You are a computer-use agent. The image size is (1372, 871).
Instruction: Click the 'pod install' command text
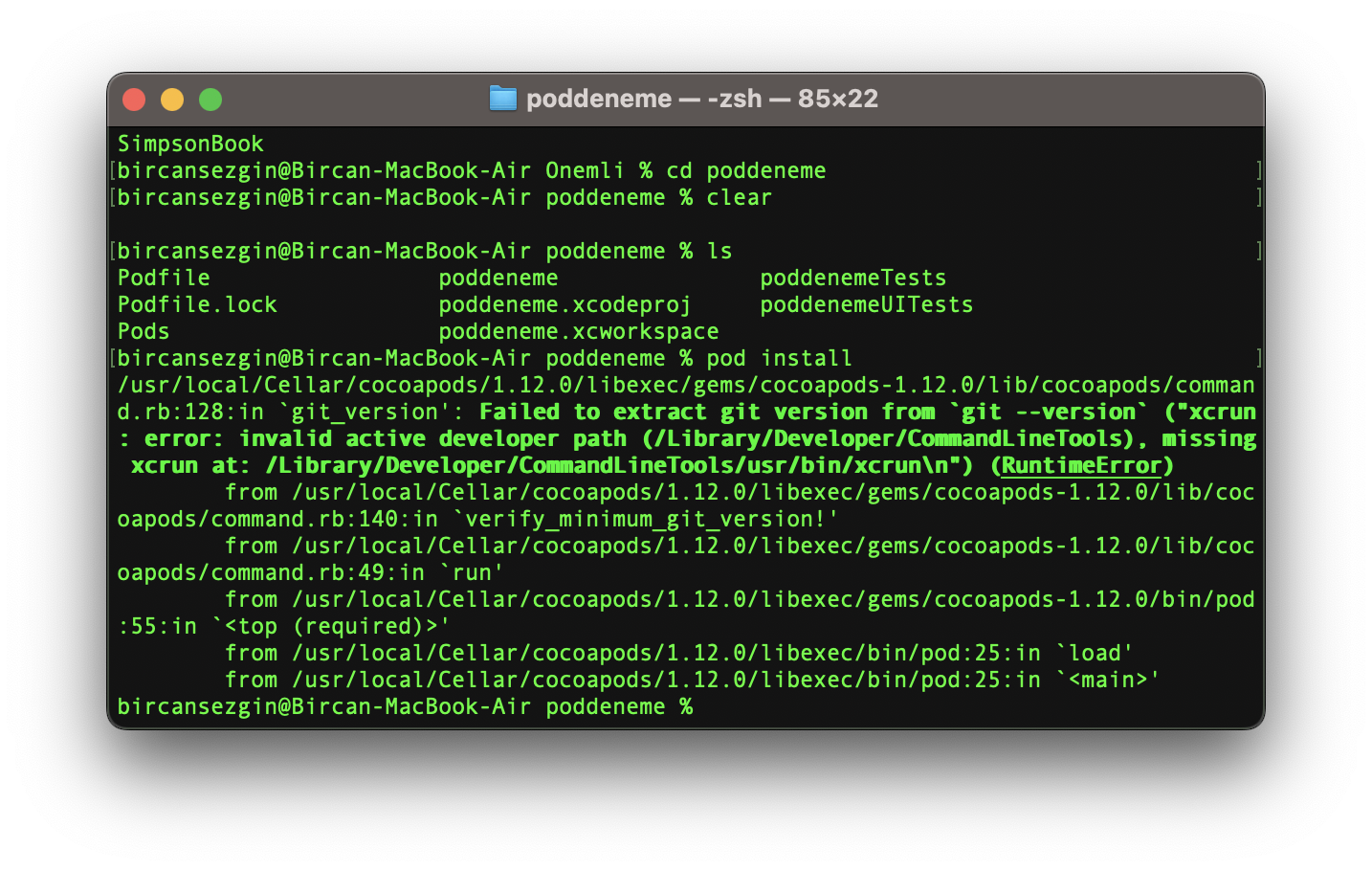coord(779,359)
